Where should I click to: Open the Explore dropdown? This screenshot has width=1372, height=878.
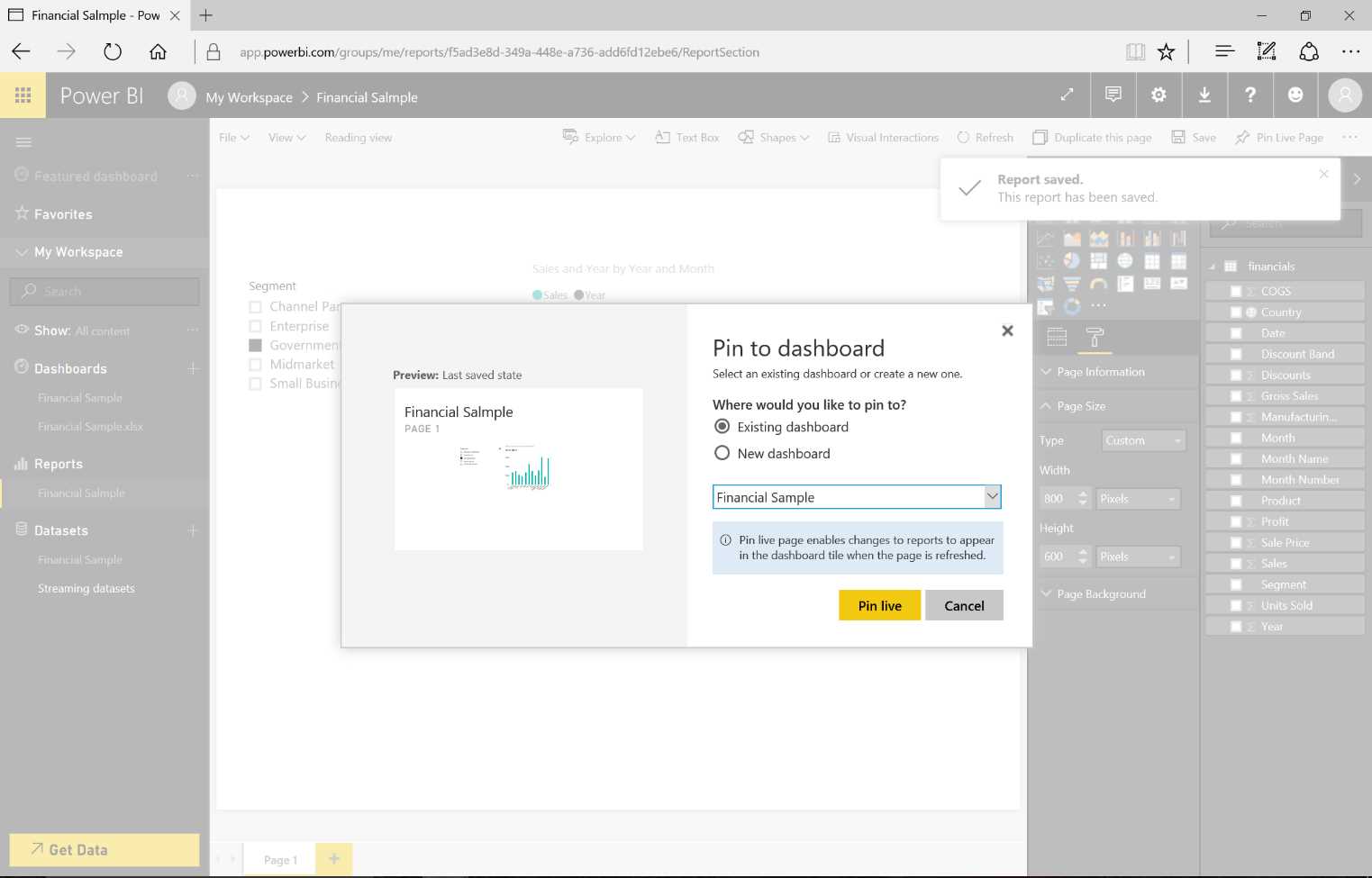tap(599, 137)
